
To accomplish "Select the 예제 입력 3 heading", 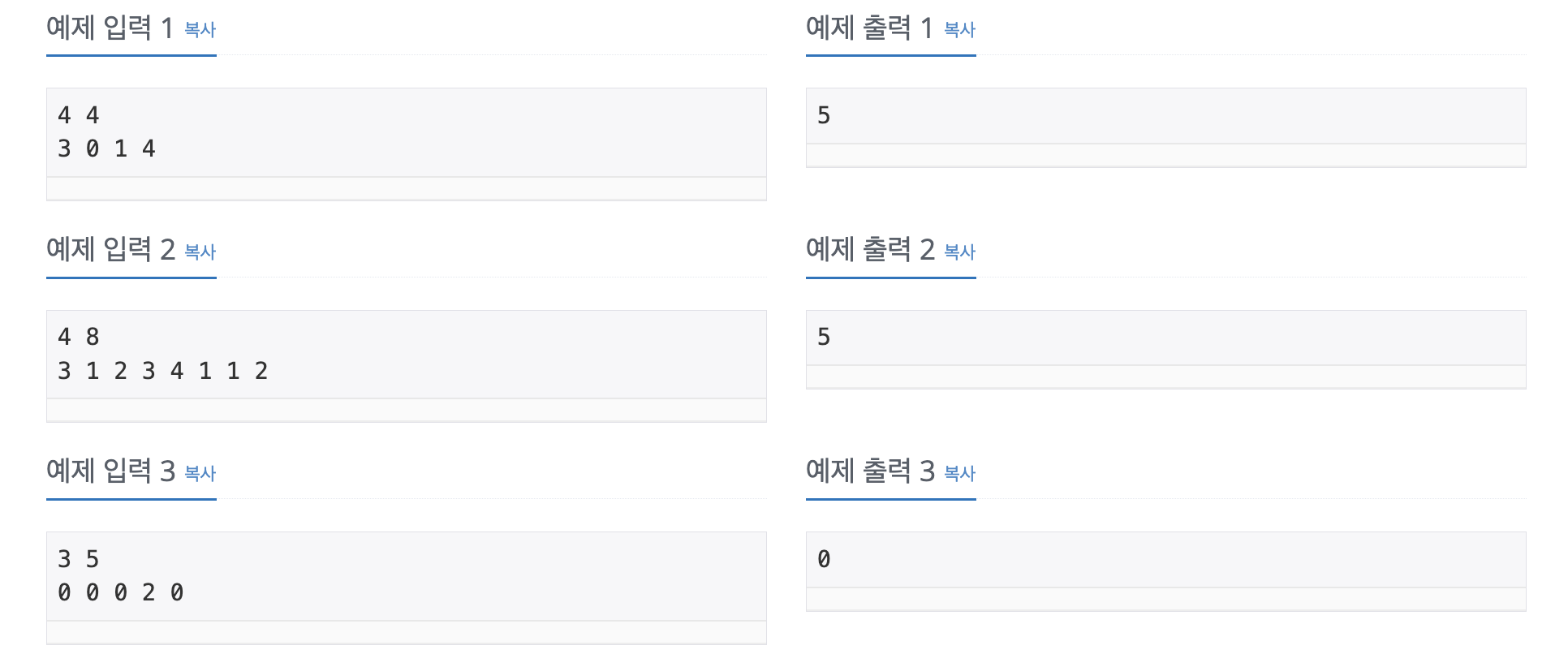I will point(110,471).
